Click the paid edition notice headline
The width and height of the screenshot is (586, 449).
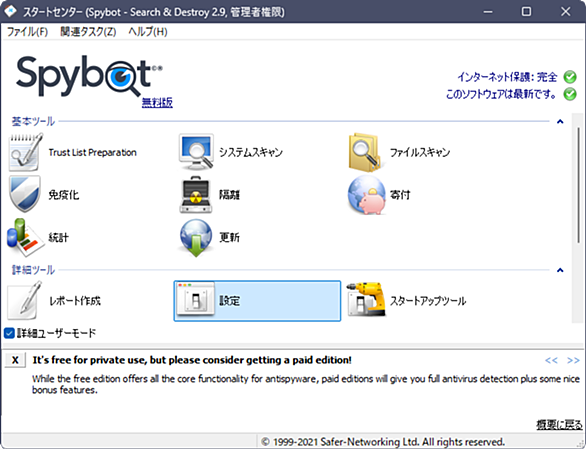click(x=192, y=360)
